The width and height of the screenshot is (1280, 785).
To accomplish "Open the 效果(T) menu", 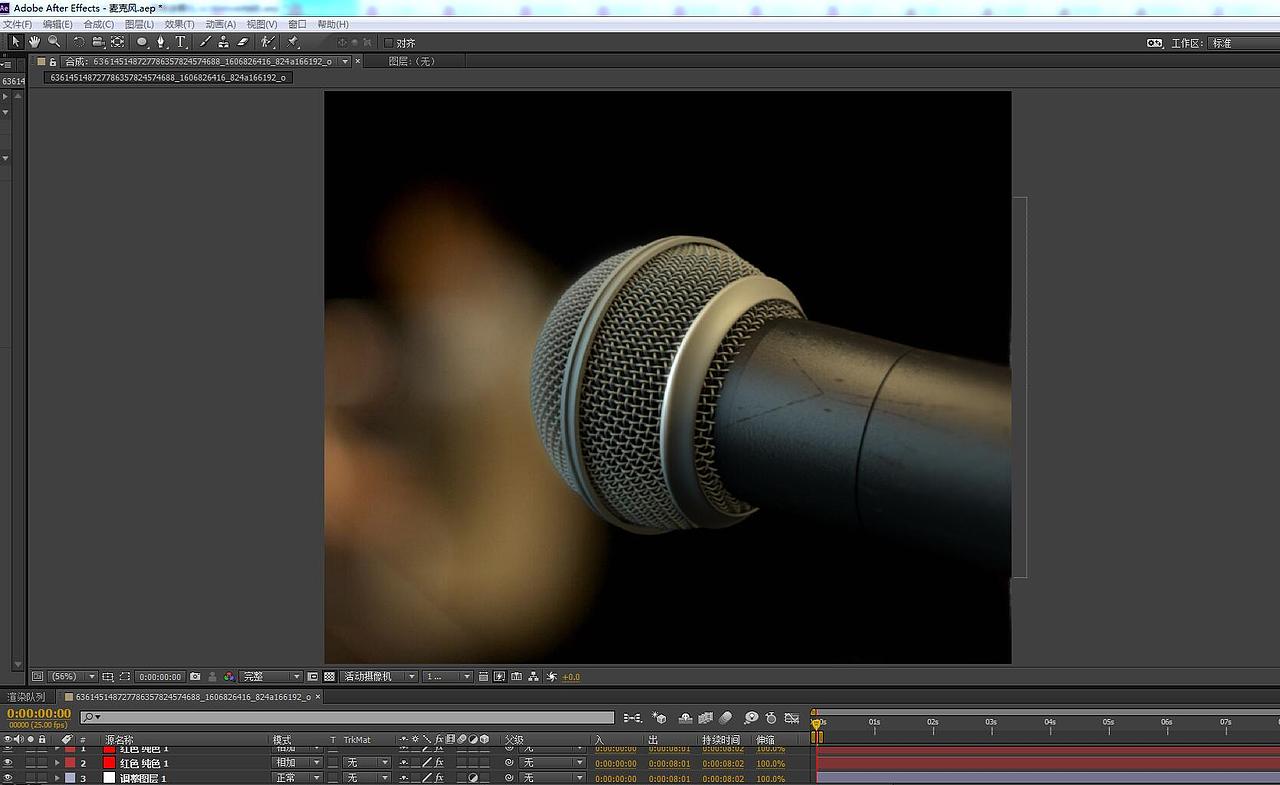I will [x=180, y=24].
